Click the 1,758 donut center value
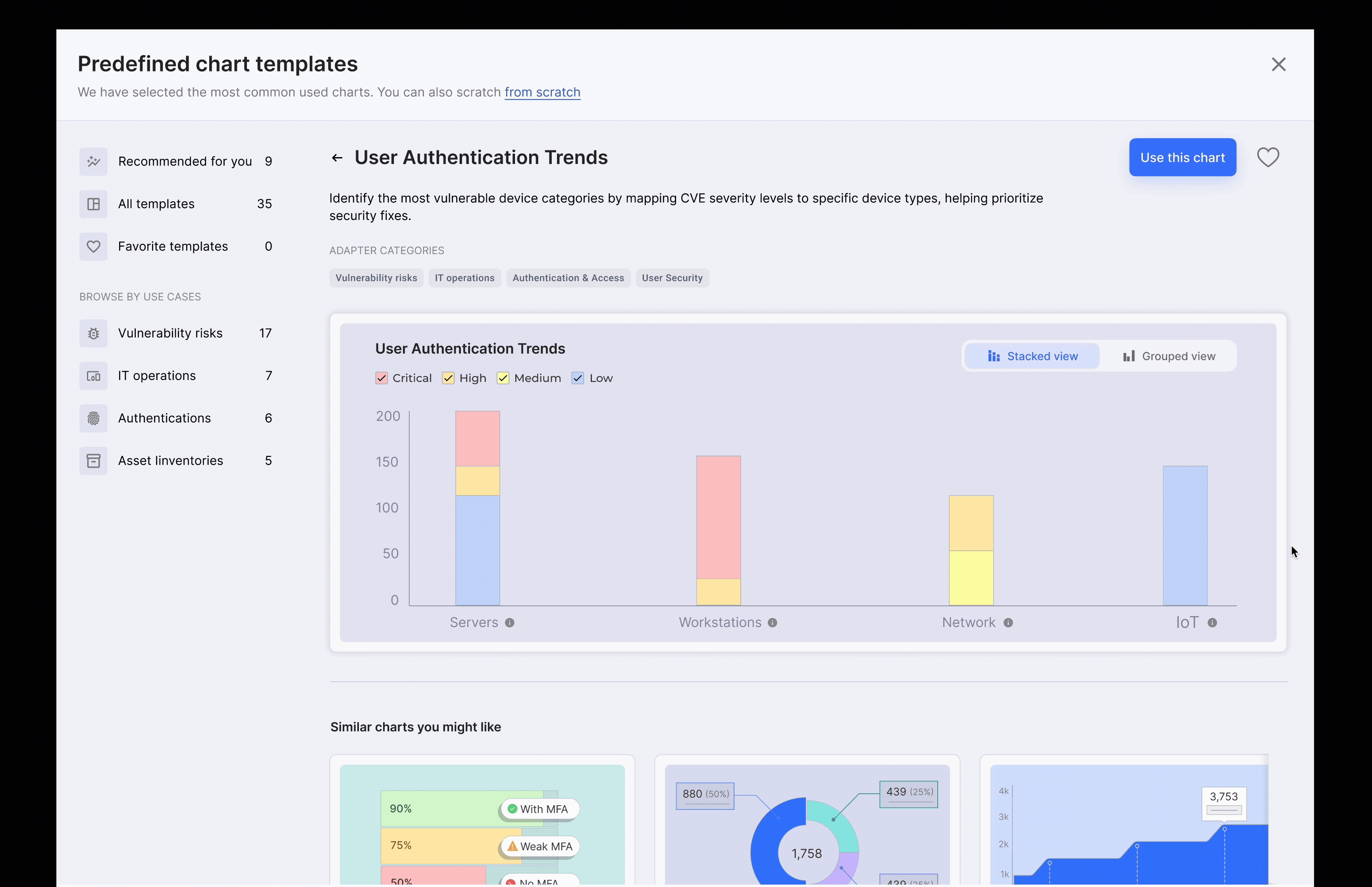This screenshot has height=887, width=1372. [807, 854]
